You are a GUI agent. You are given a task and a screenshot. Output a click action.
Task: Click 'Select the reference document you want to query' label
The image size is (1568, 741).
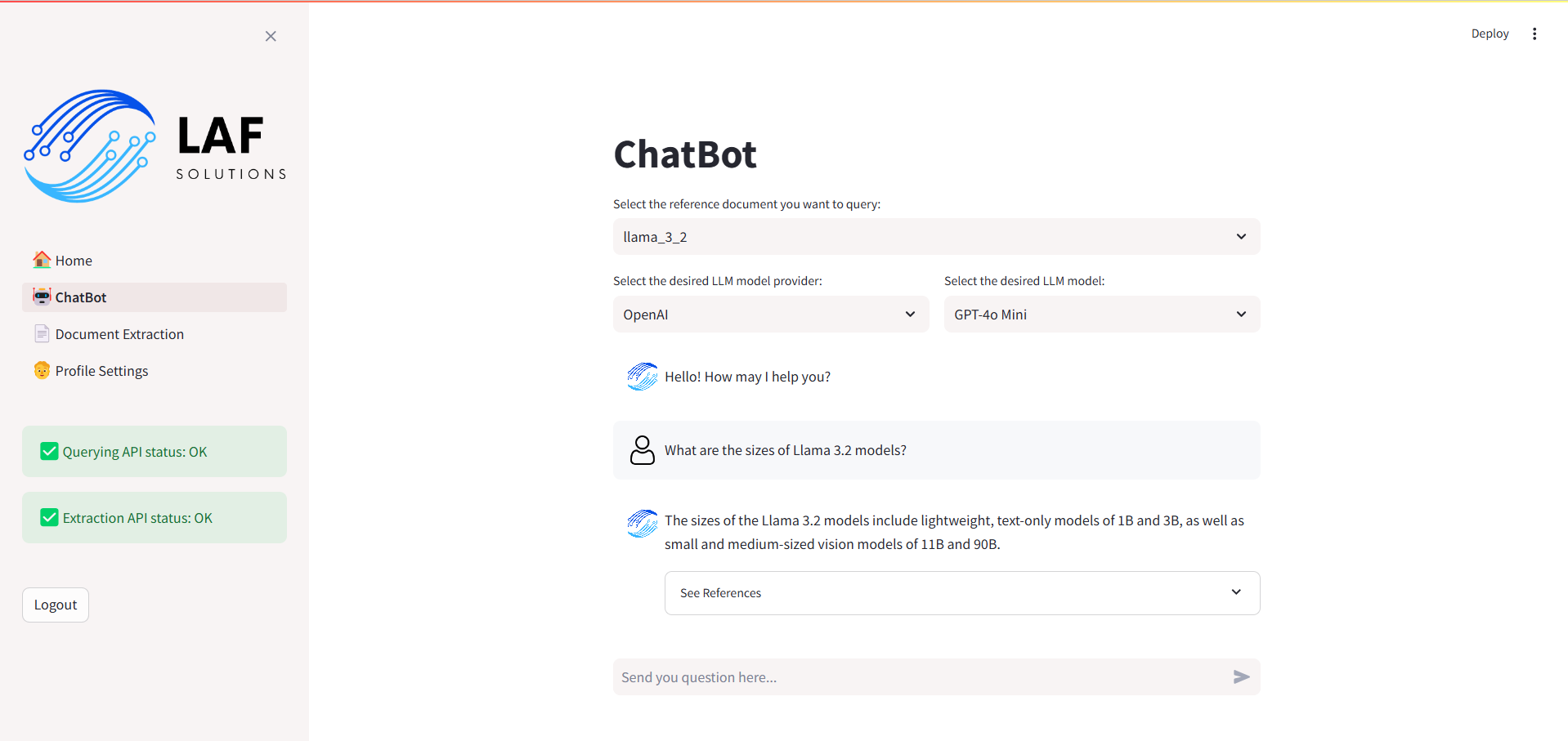coord(746,203)
